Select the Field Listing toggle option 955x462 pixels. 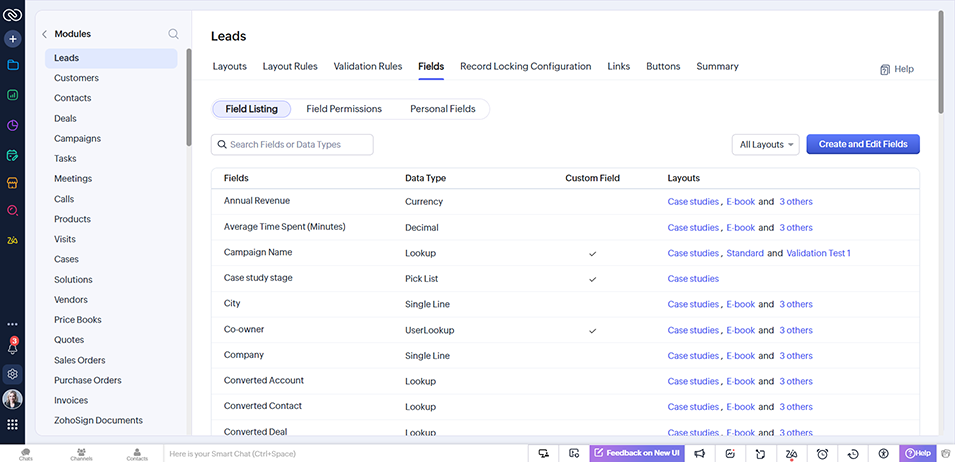click(252, 109)
